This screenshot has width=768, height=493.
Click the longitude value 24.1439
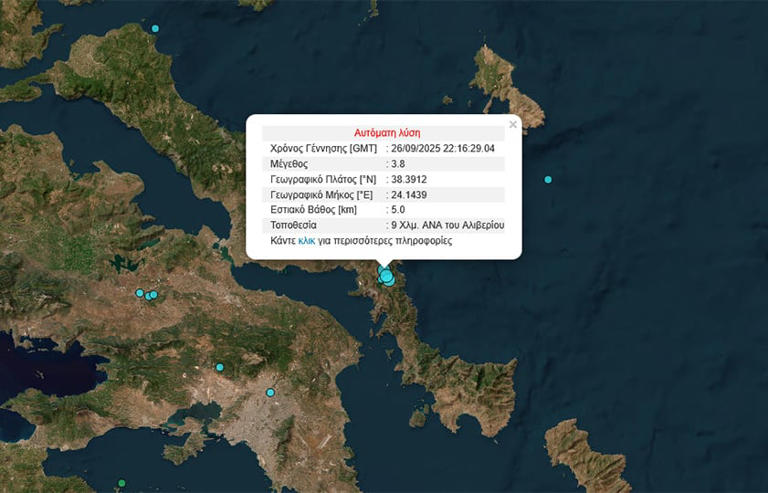pyautogui.click(x=410, y=194)
